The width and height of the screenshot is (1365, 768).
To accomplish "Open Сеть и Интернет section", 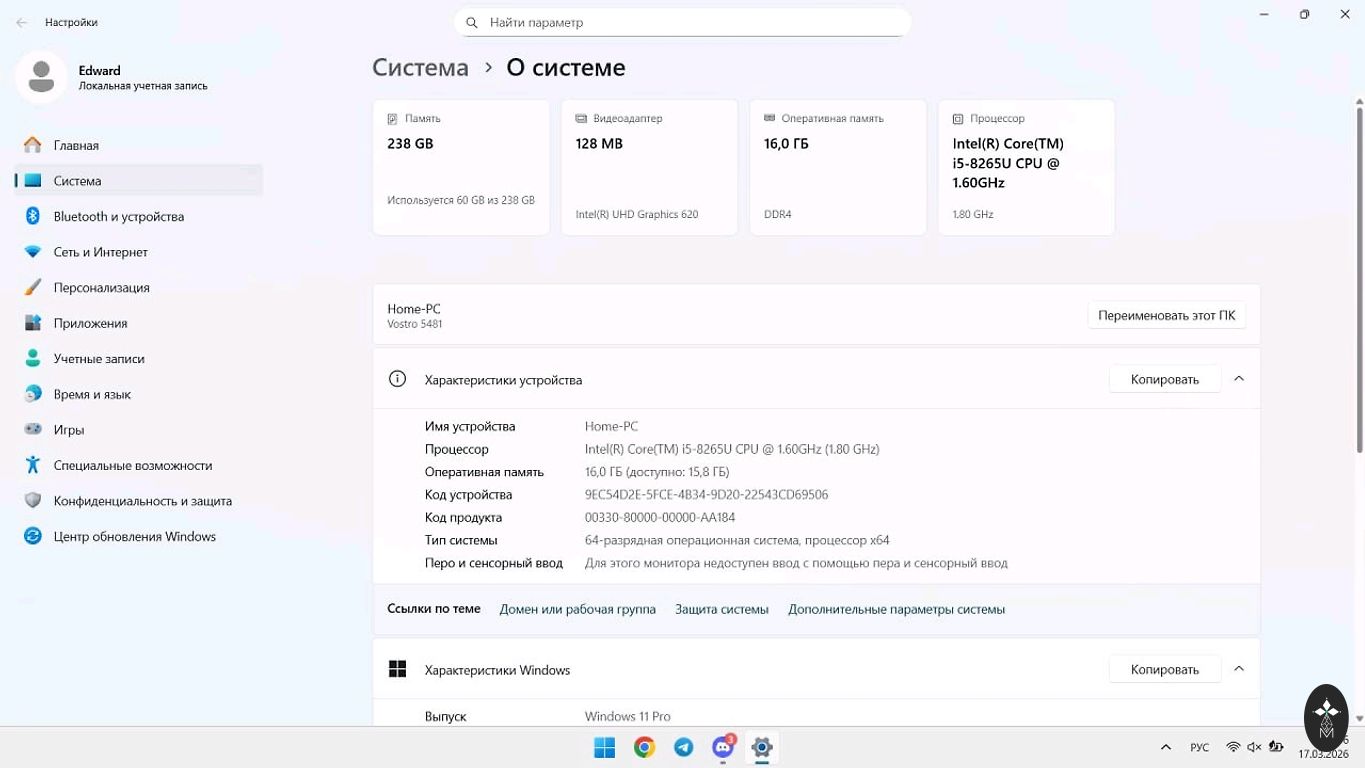I will point(100,252).
